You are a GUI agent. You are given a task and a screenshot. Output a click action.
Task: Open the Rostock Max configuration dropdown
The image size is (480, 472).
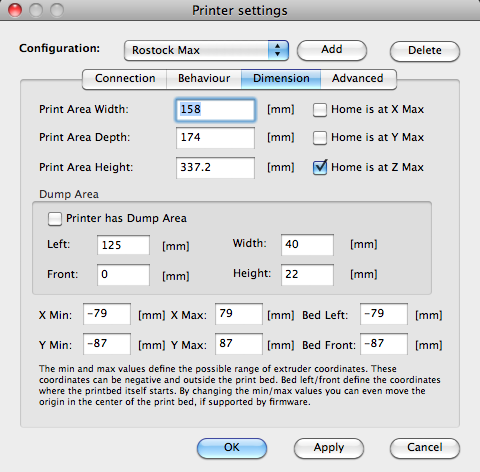click(206, 50)
